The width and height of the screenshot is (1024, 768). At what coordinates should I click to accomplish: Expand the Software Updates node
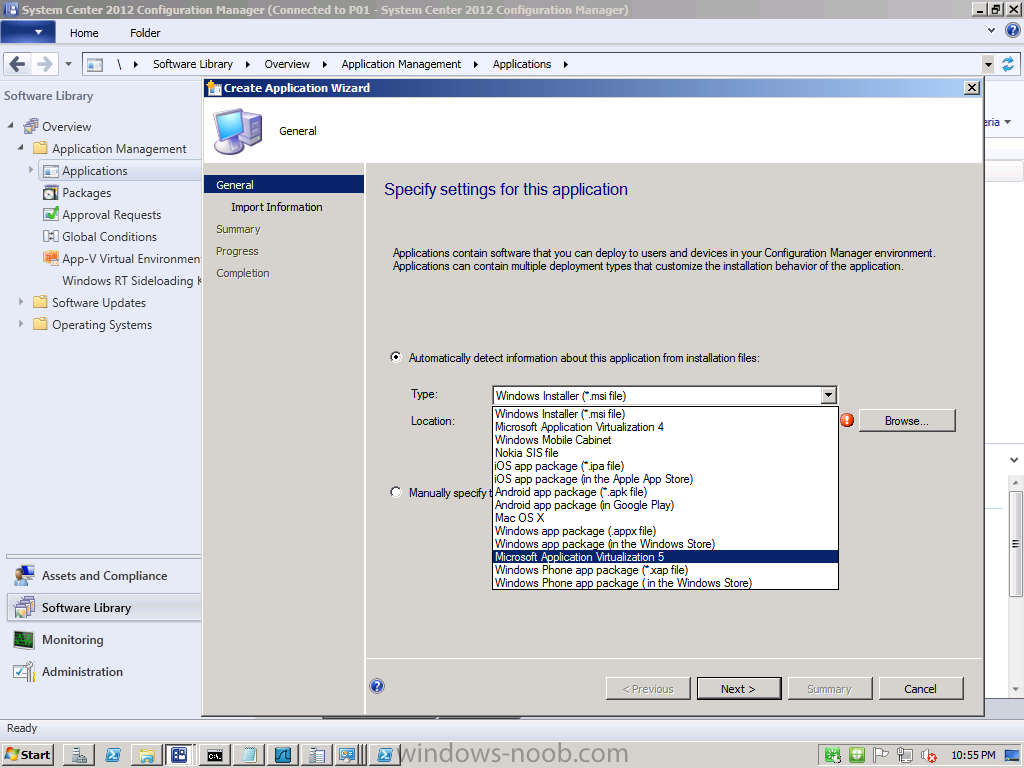20,302
